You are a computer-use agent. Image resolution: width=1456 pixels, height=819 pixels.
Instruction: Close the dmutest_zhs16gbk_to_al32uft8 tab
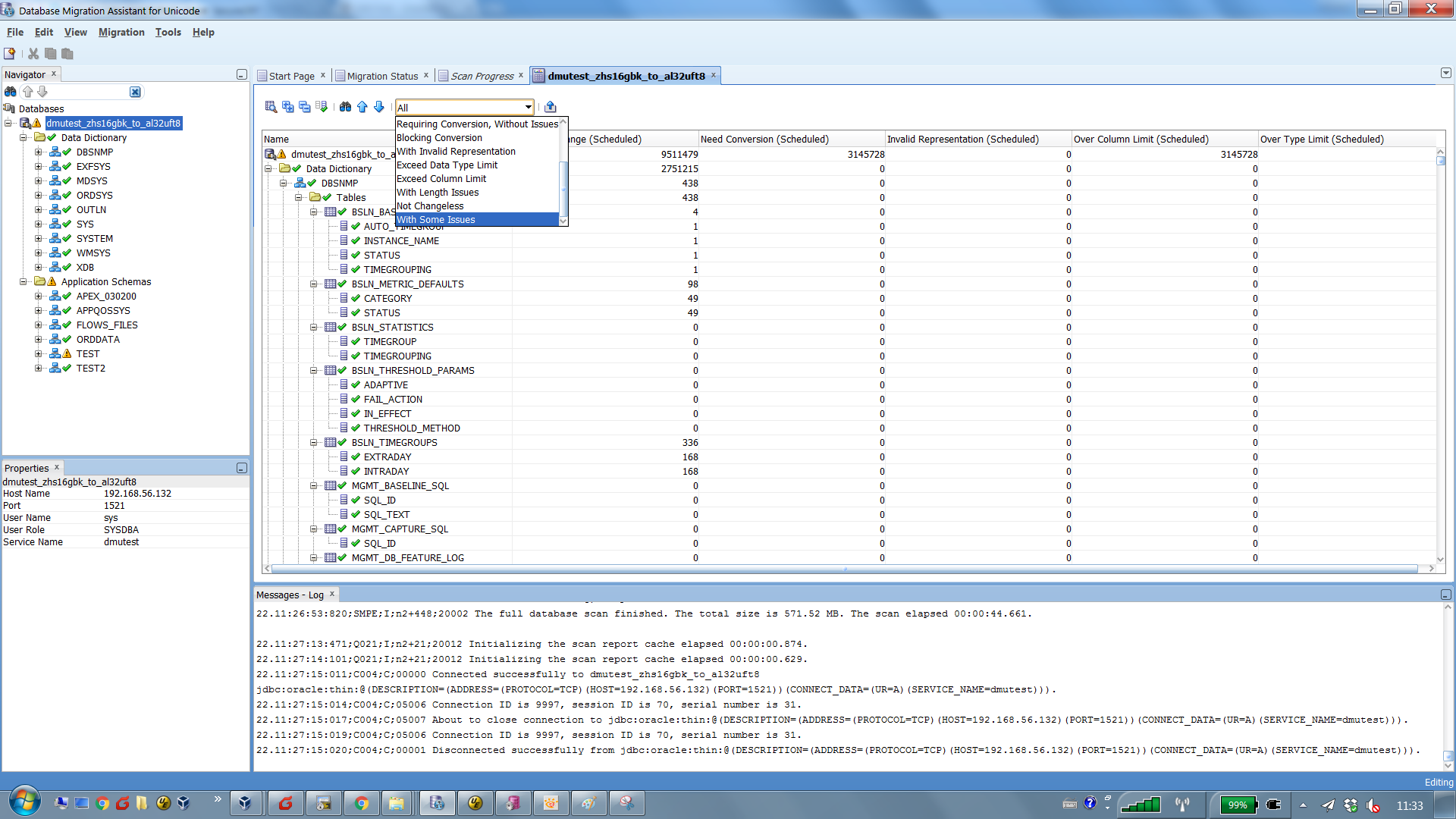[714, 75]
